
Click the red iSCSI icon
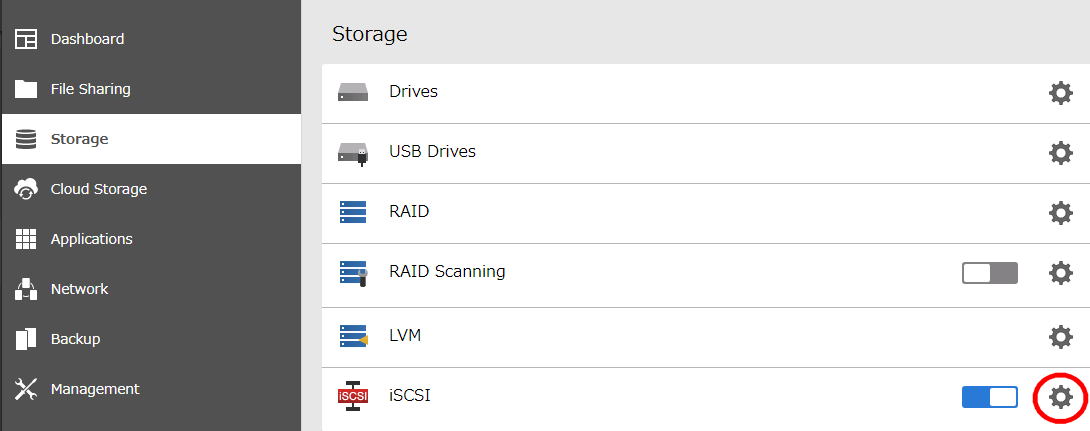pos(353,396)
